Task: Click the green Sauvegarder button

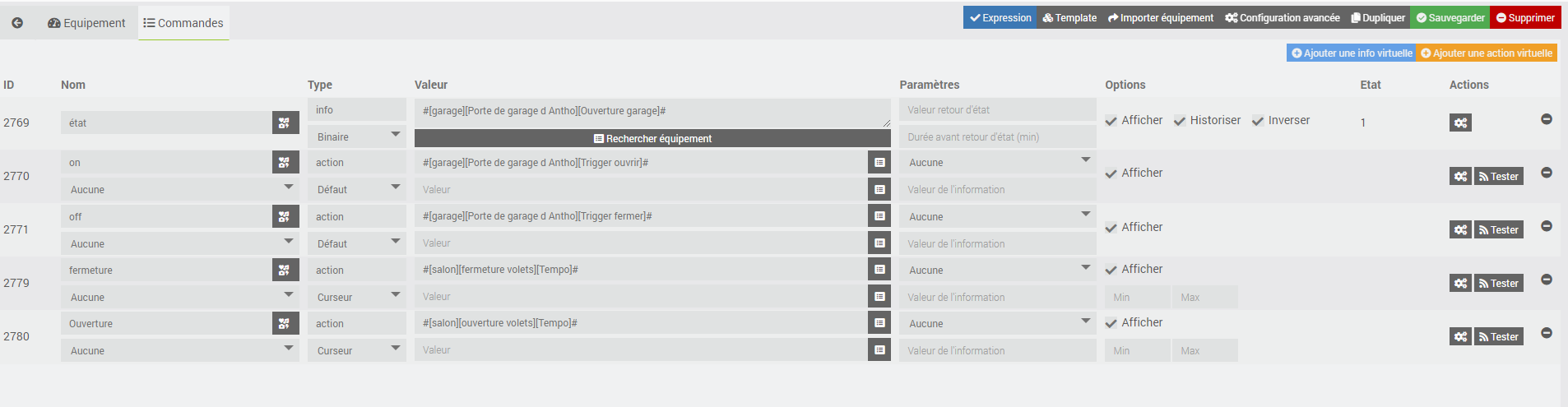Action: 1450,17
